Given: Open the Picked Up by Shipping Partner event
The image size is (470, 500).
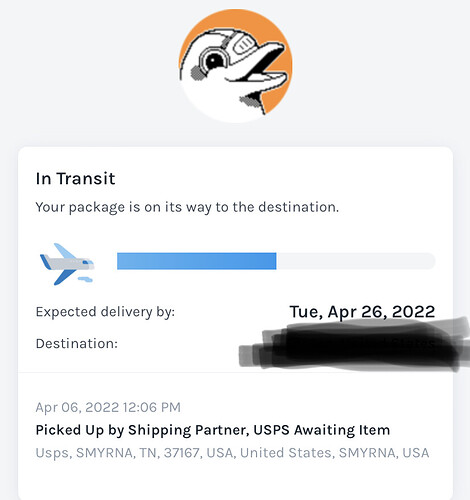Looking at the screenshot, I should click(213, 430).
